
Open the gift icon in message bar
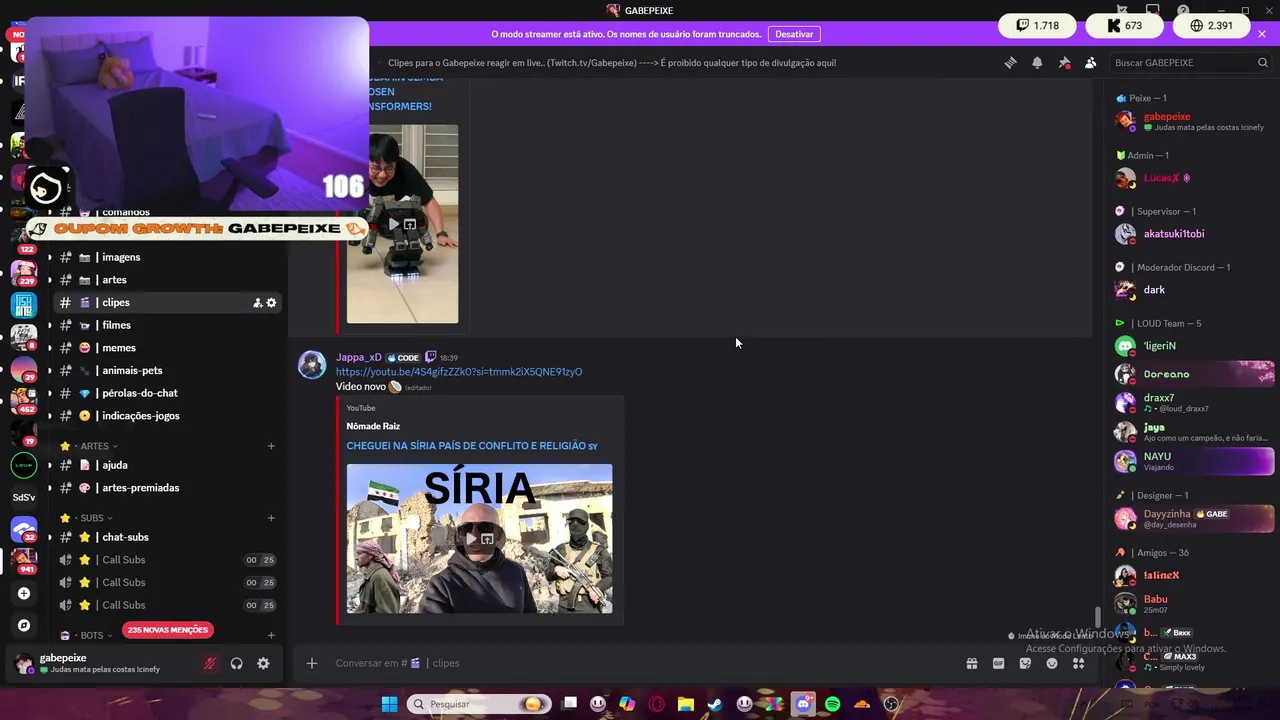[x=971, y=663]
